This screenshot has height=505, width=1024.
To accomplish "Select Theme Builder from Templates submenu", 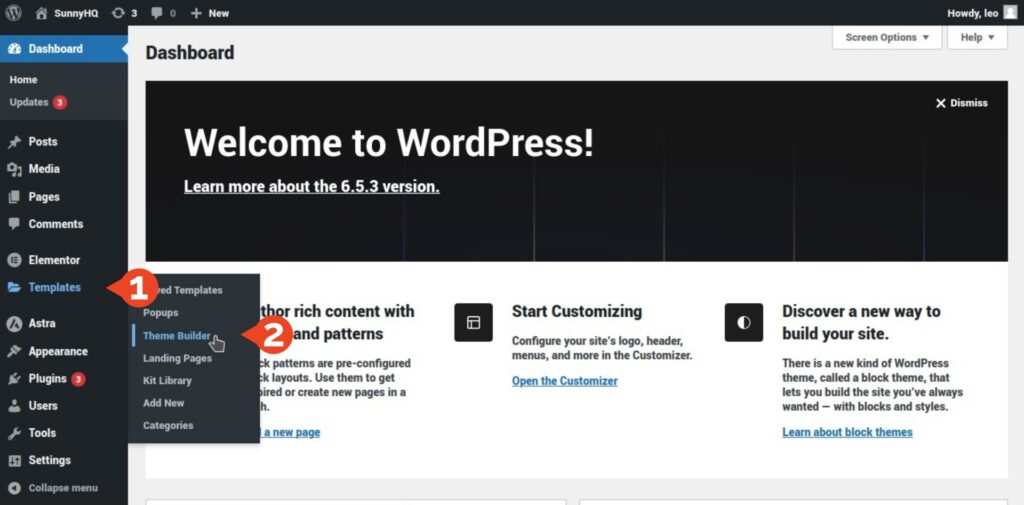I will click(x=177, y=336).
